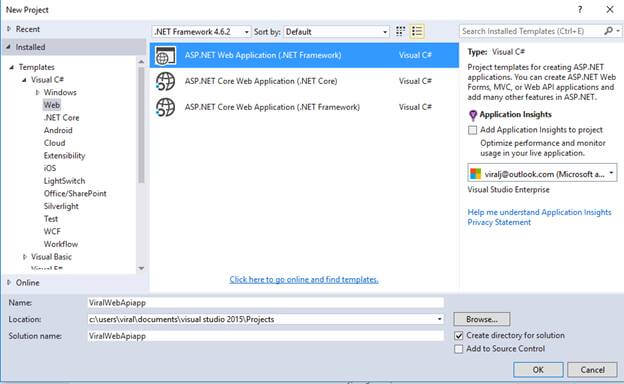The image size is (624, 384).
Task: Click the Name input field
Action: pyautogui.click(x=265, y=303)
